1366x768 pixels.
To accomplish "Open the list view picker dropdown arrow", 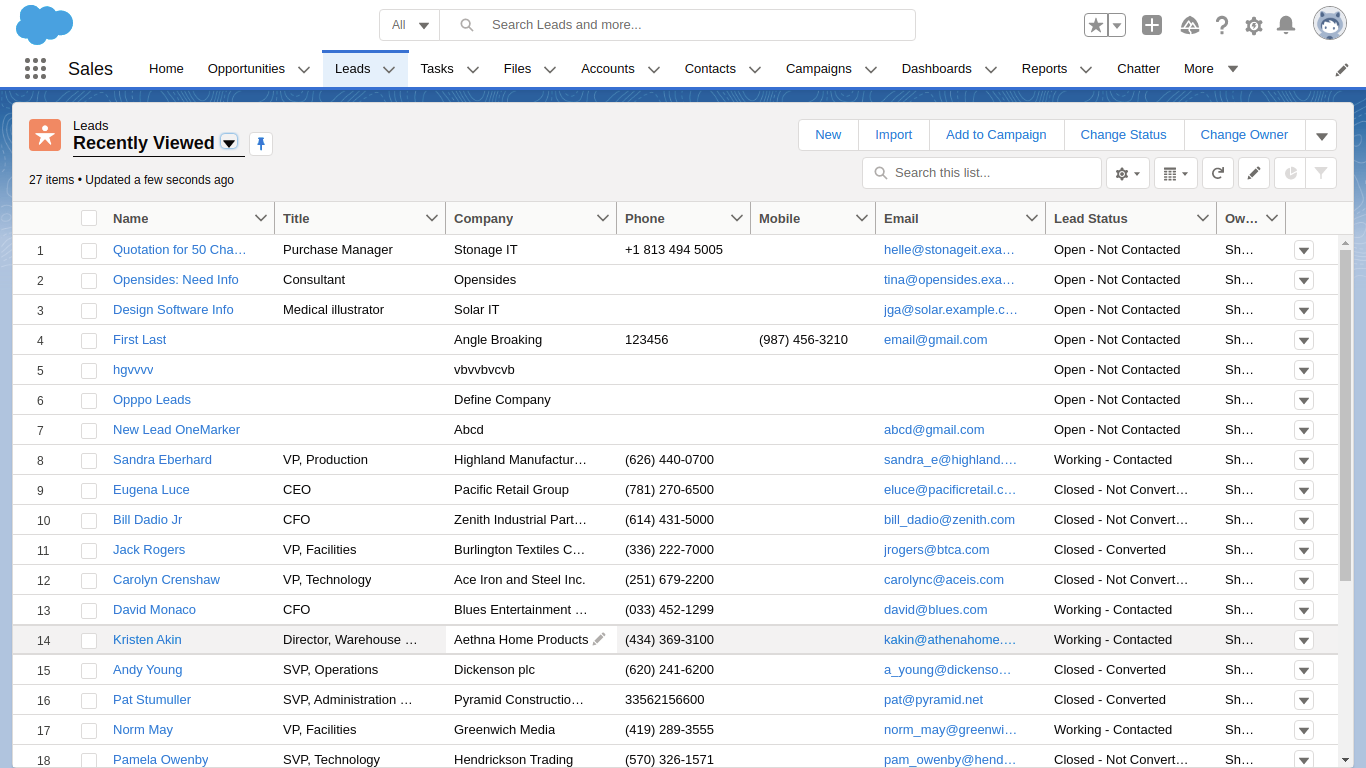I will point(229,143).
